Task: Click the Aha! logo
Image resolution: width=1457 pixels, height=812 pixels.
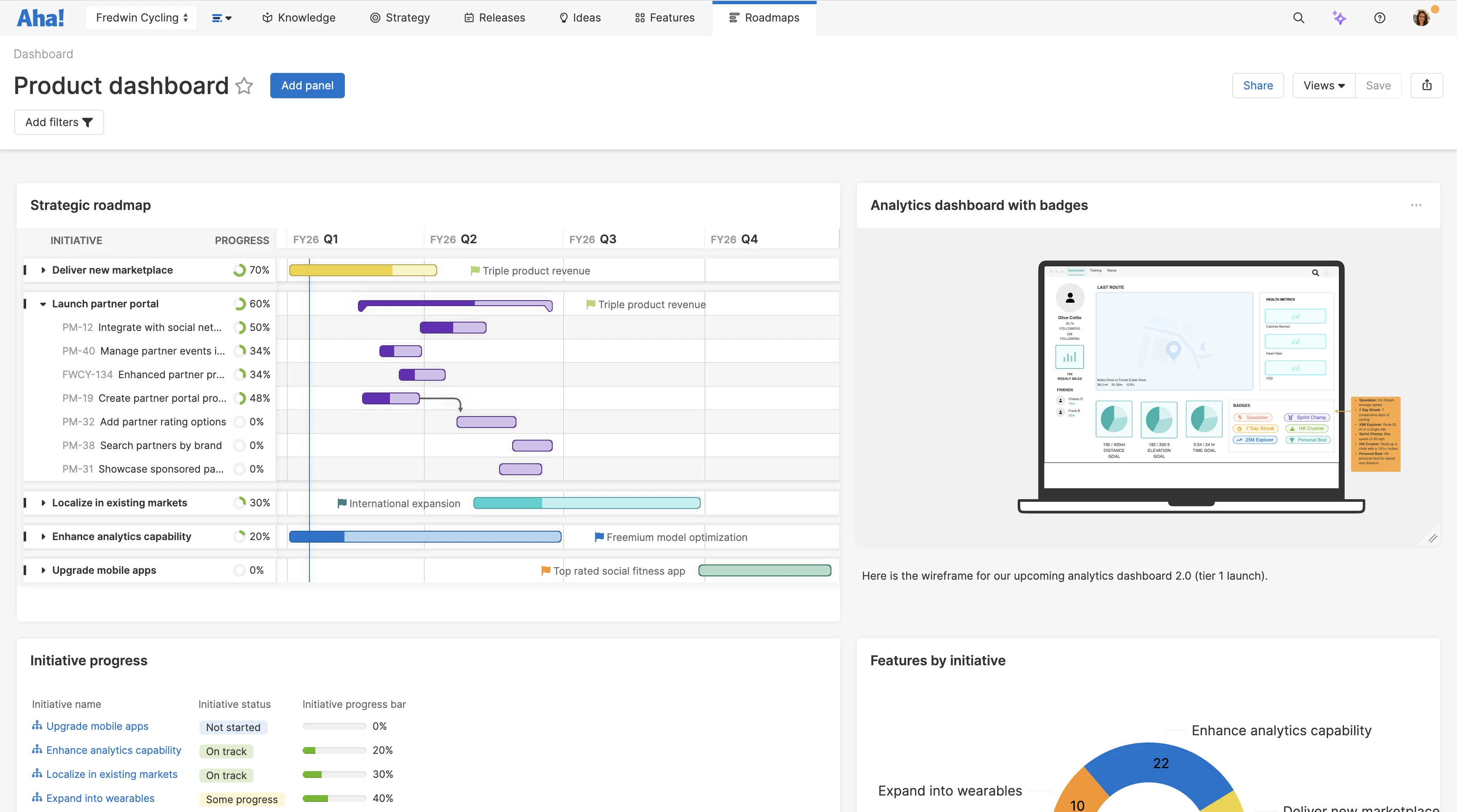Action: tap(40, 18)
